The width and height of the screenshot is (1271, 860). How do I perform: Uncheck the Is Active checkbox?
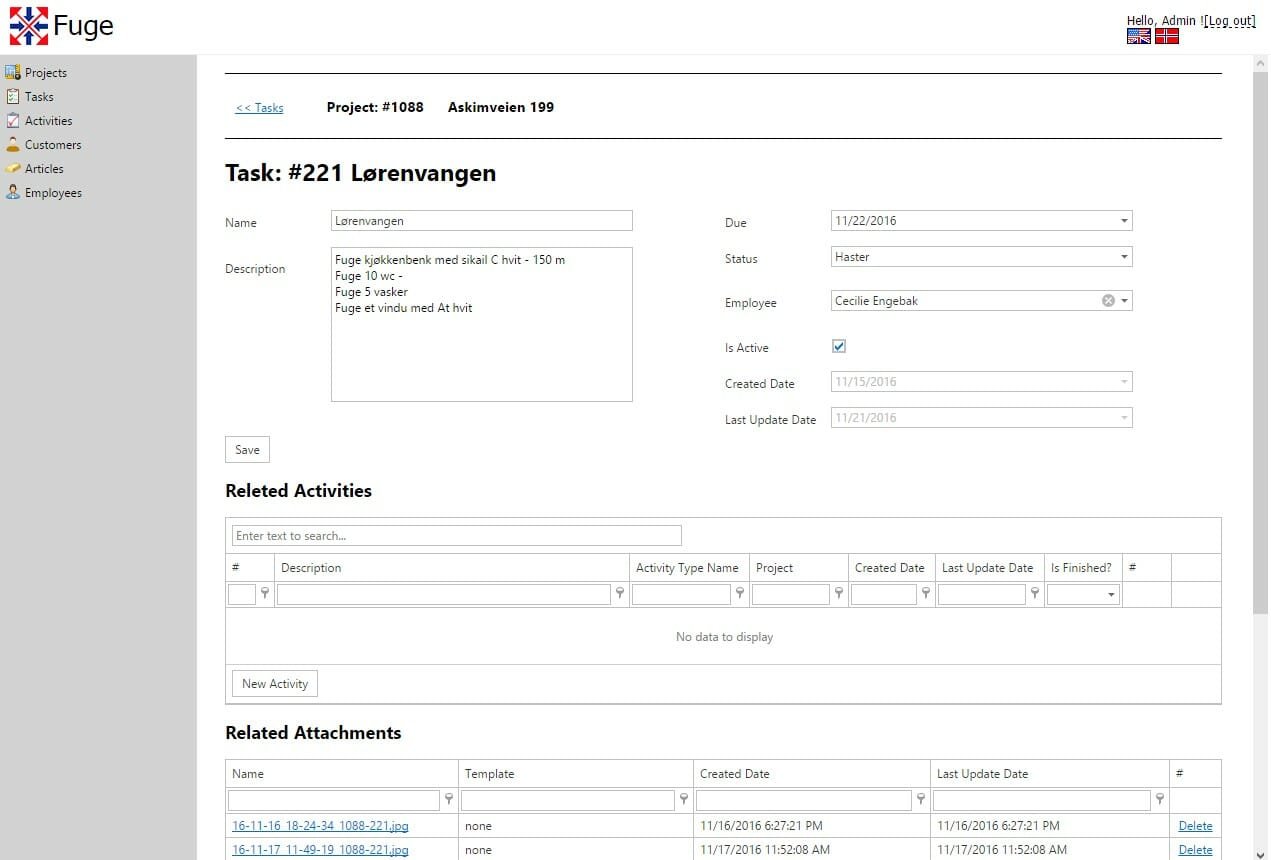click(839, 347)
